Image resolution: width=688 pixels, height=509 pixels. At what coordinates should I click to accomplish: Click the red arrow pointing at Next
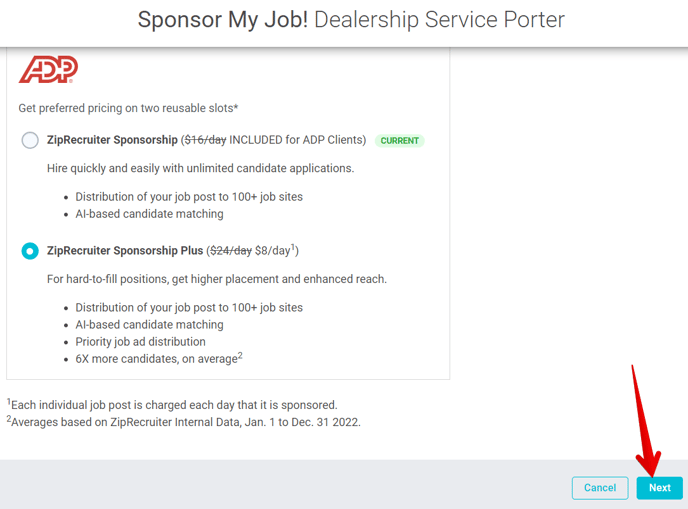(645, 421)
